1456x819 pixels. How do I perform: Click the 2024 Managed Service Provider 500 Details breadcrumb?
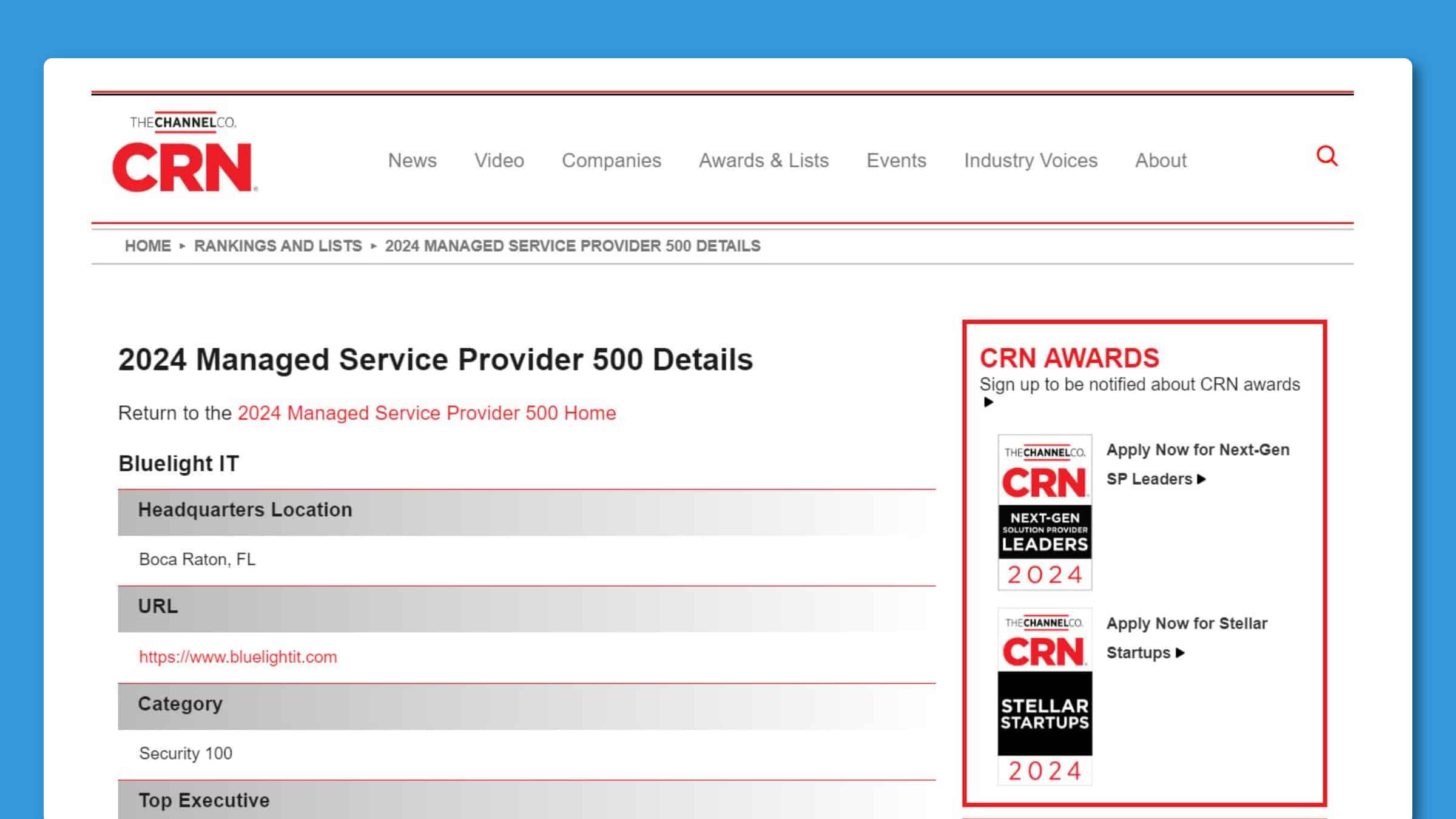tap(572, 246)
